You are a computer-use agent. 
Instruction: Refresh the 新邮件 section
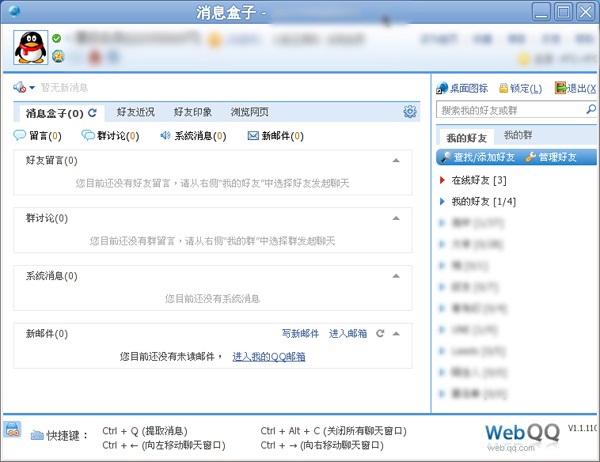click(x=380, y=333)
